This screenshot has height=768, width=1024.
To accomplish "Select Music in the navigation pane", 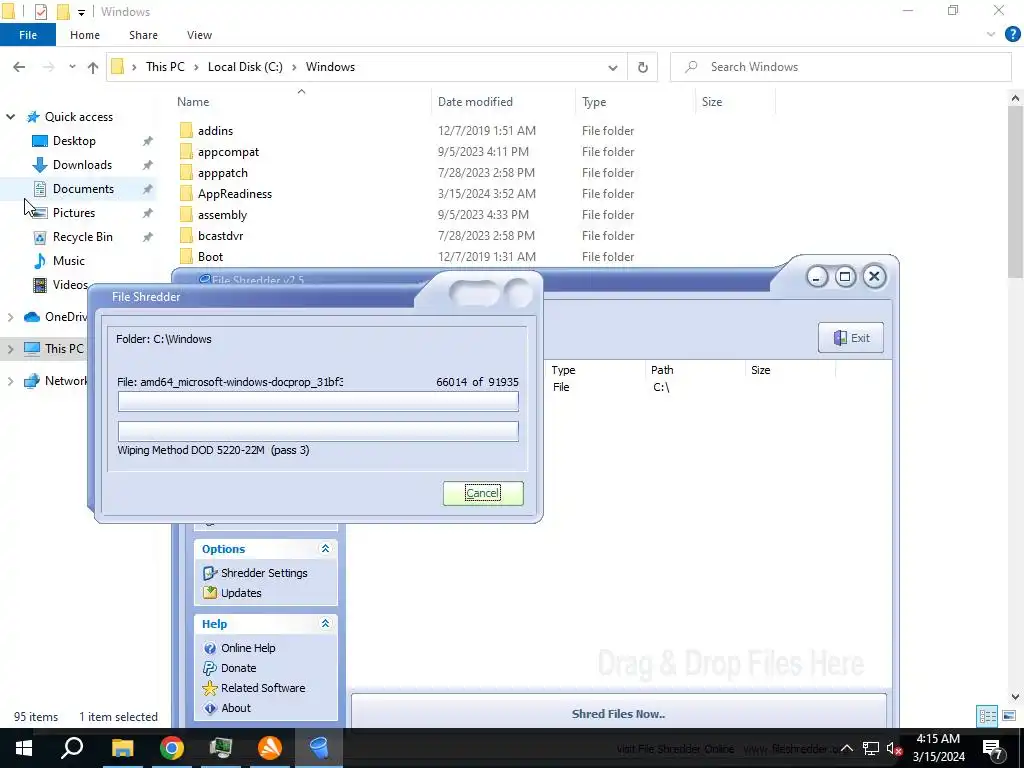I will pyautogui.click(x=69, y=261).
